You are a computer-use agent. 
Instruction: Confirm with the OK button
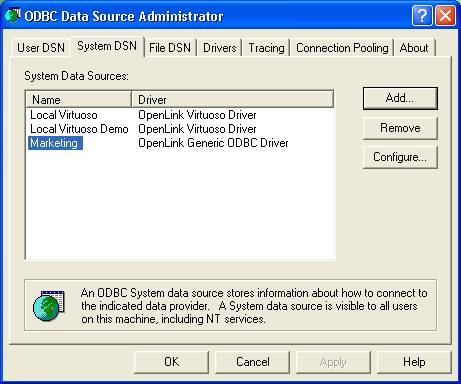click(x=171, y=362)
